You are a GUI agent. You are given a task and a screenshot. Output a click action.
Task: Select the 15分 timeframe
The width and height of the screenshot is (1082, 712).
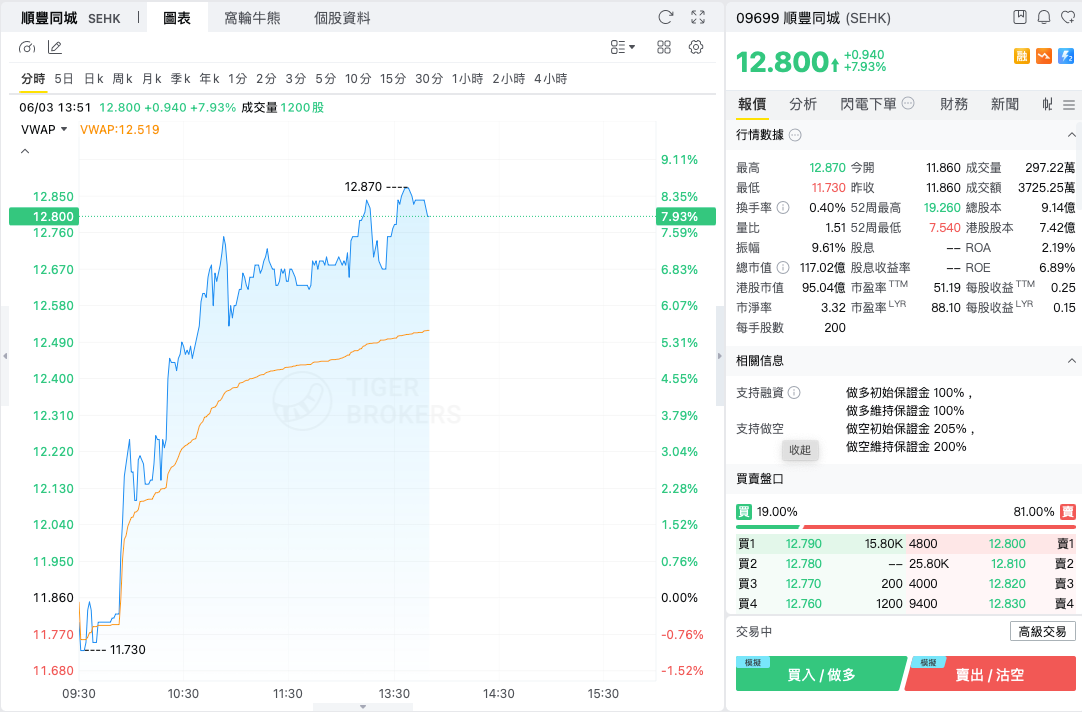click(393, 79)
